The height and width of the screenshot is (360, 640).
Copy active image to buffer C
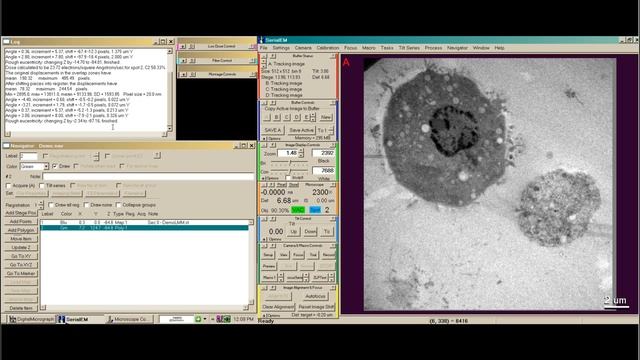[287, 117]
